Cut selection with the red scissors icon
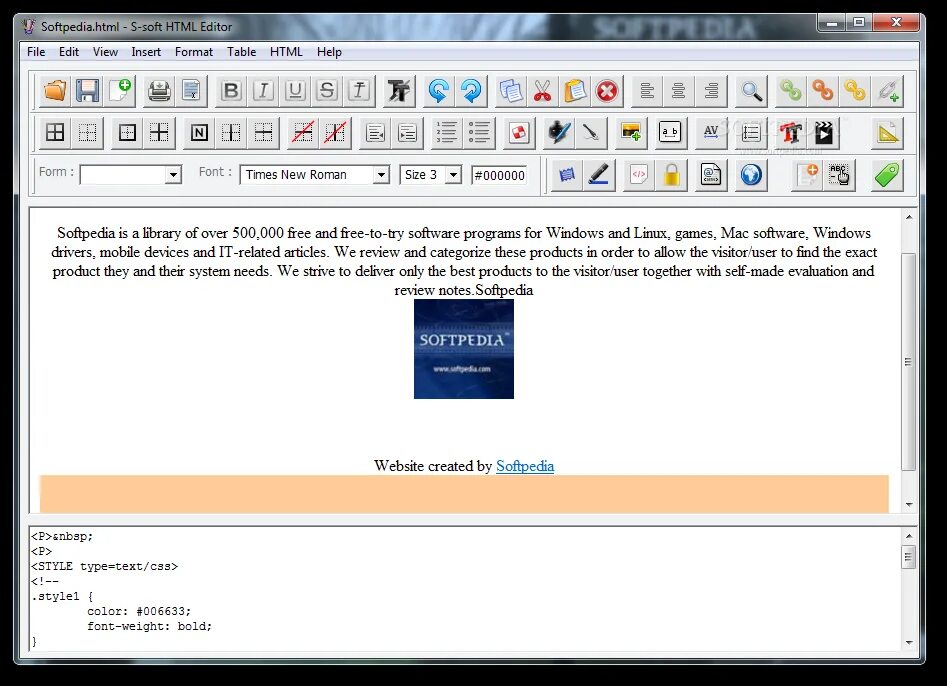The image size is (947, 686). coord(543,91)
